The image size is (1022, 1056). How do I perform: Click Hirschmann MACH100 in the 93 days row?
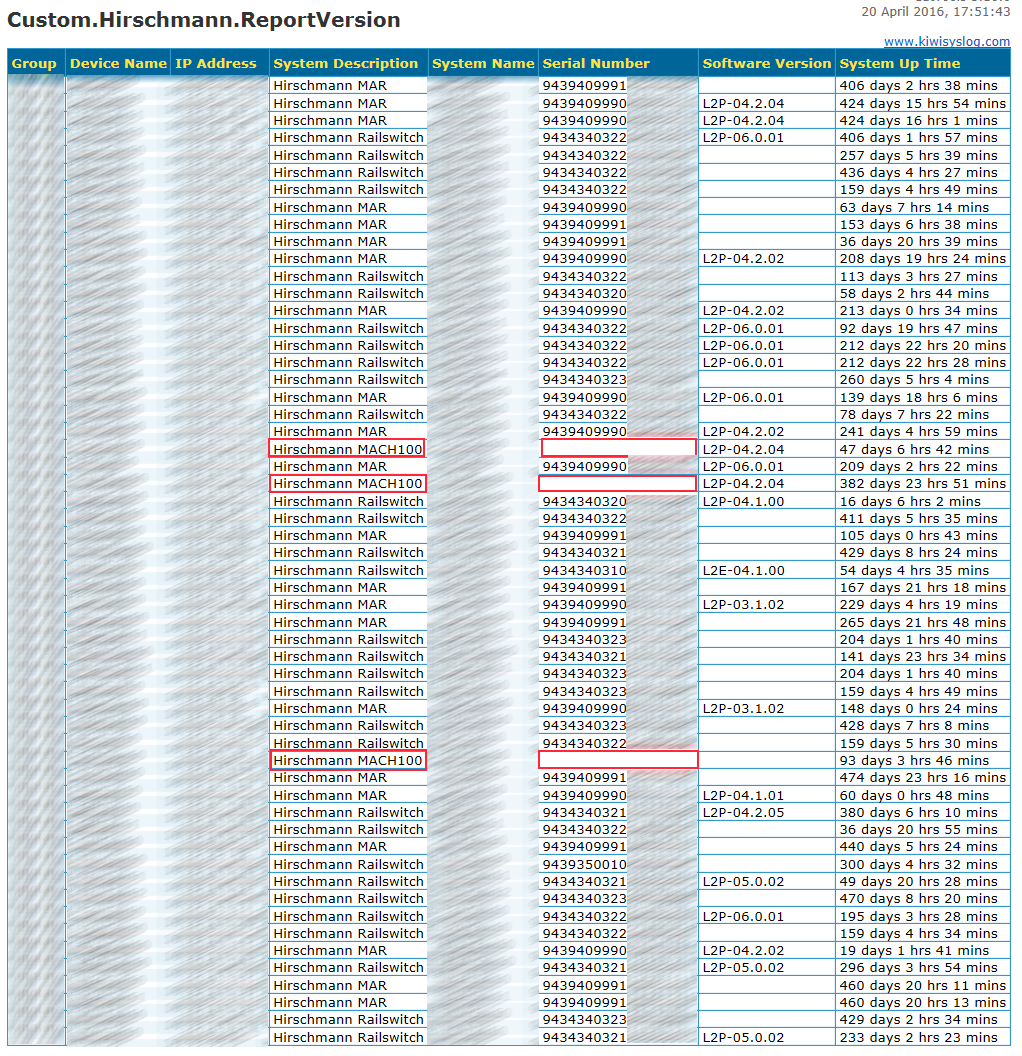pos(347,760)
